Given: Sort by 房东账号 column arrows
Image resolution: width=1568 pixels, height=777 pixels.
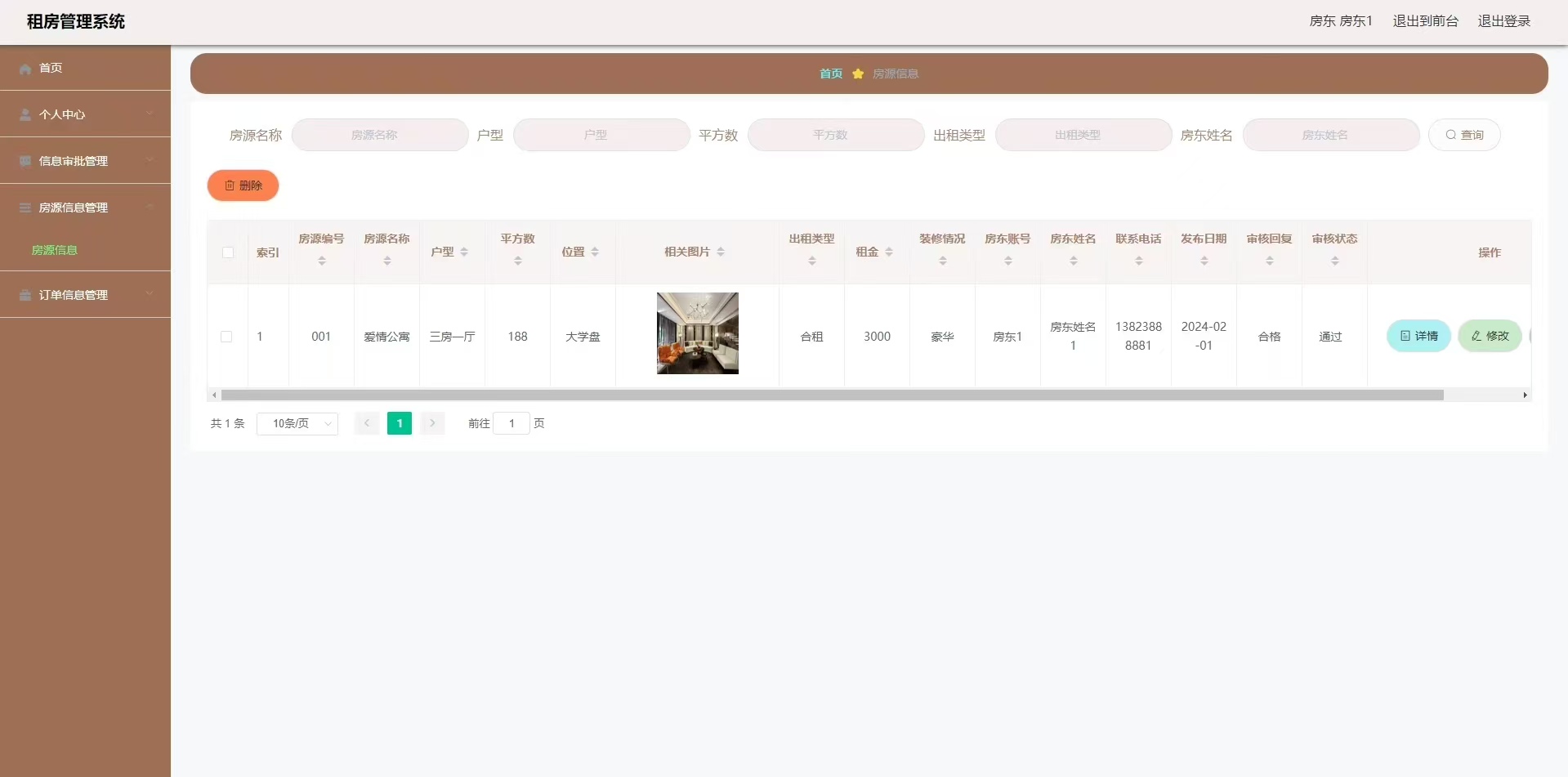Looking at the screenshot, I should point(1008,261).
